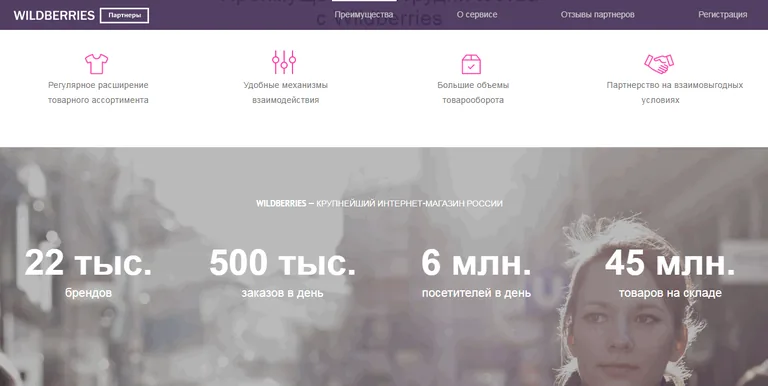
Task: Click the заказов в день label
Action: point(282,293)
